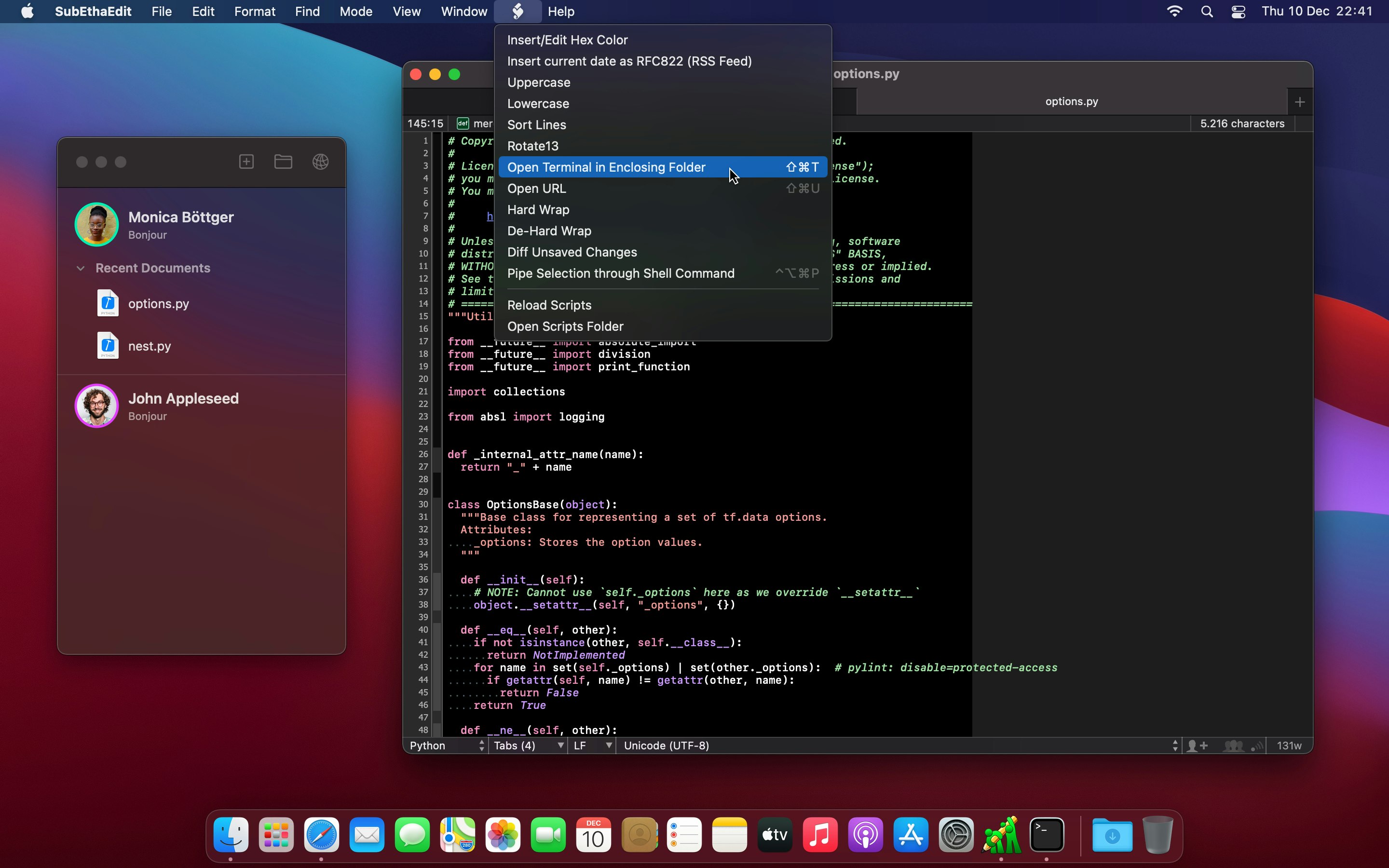
Task: Click the open folder icon in the browser panel
Action: 283,162
